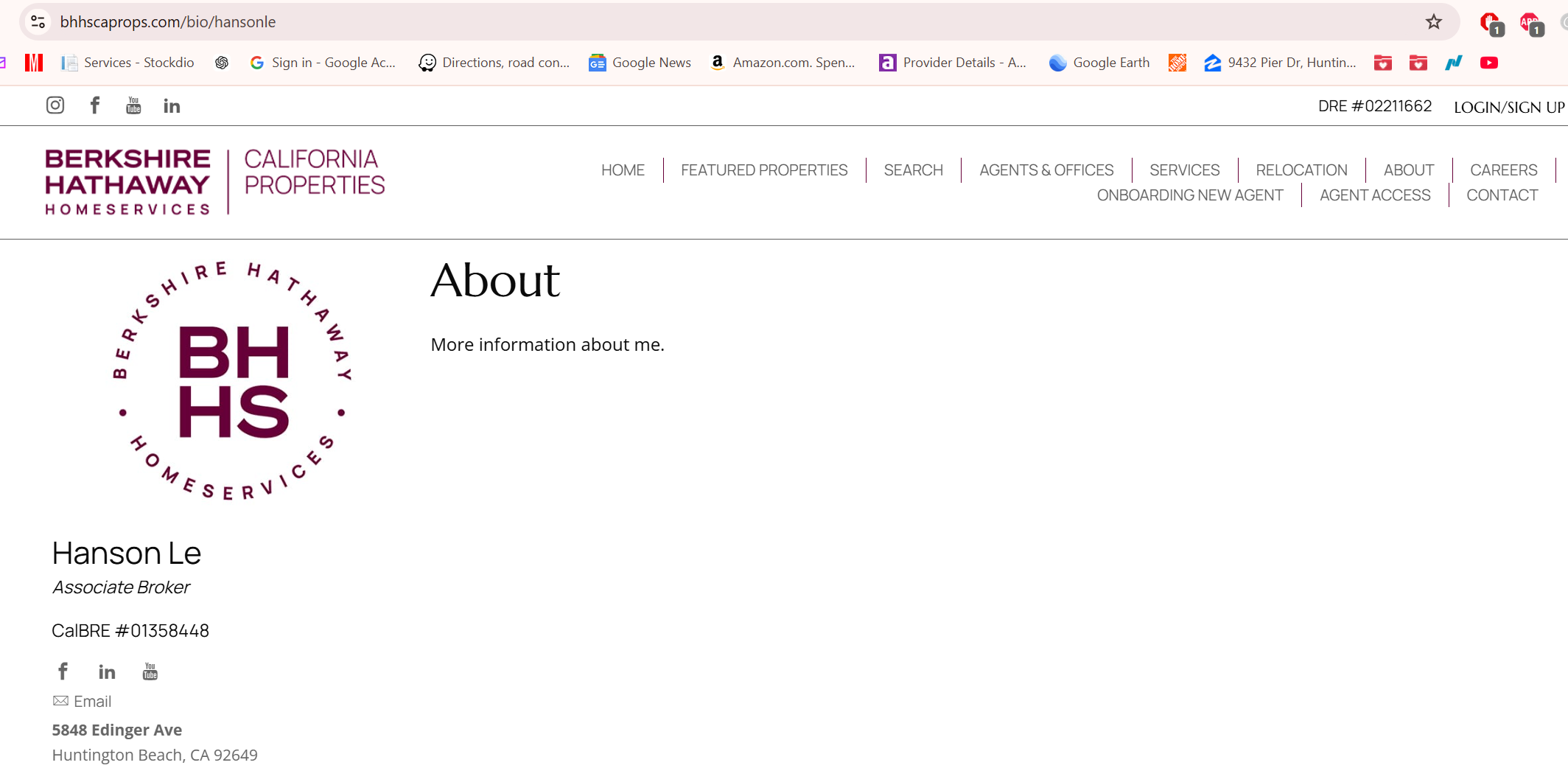This screenshot has height=782, width=1568.
Task: Open the Instagram icon in the site header
Action: [55, 105]
